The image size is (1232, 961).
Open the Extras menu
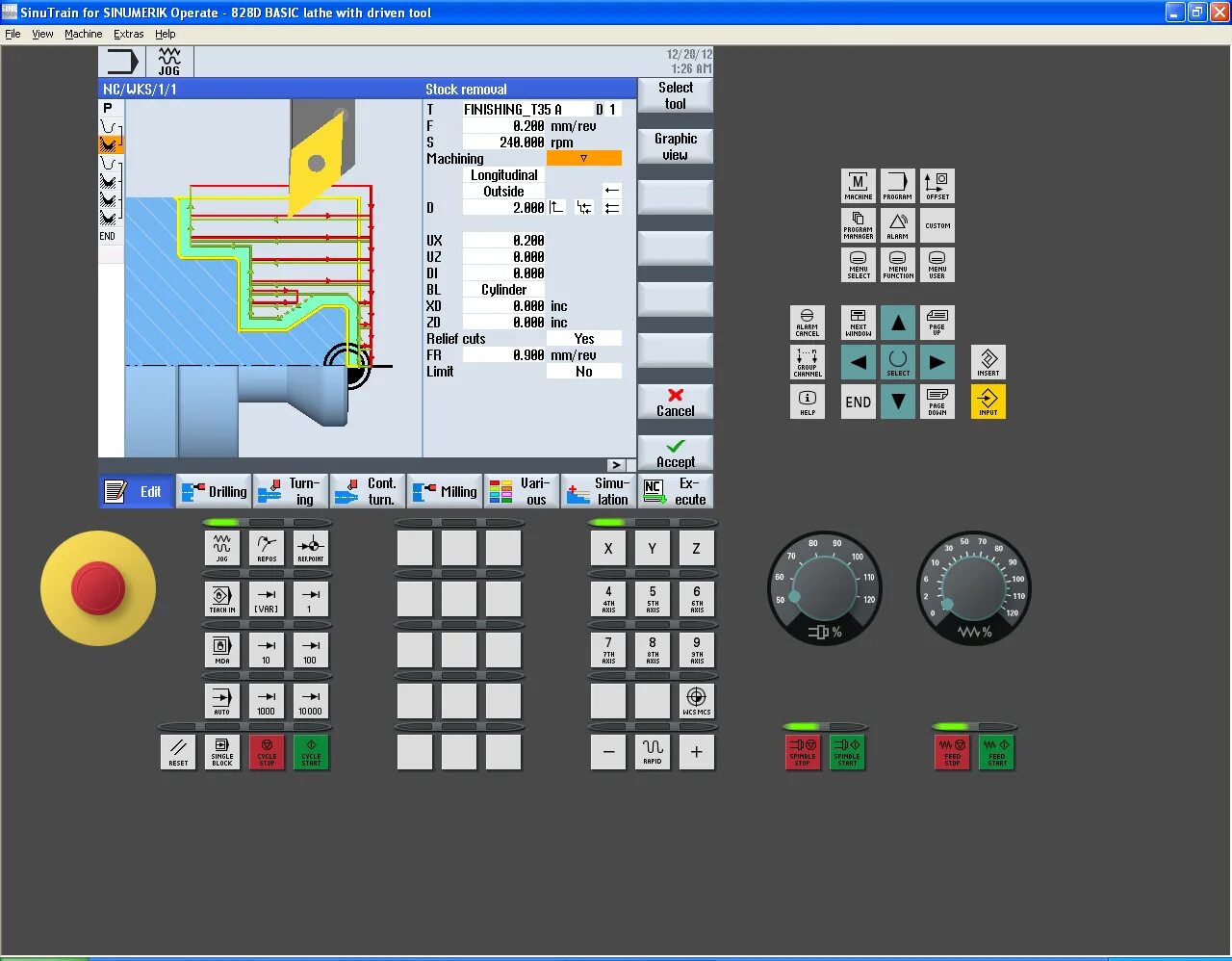tap(128, 34)
